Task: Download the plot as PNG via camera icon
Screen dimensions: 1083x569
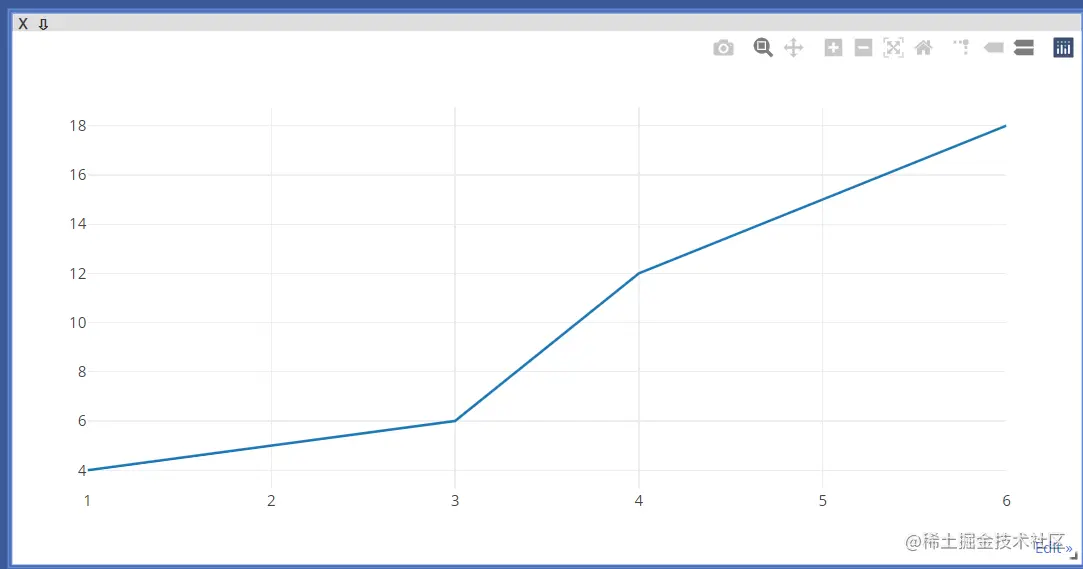Action: [x=723, y=48]
